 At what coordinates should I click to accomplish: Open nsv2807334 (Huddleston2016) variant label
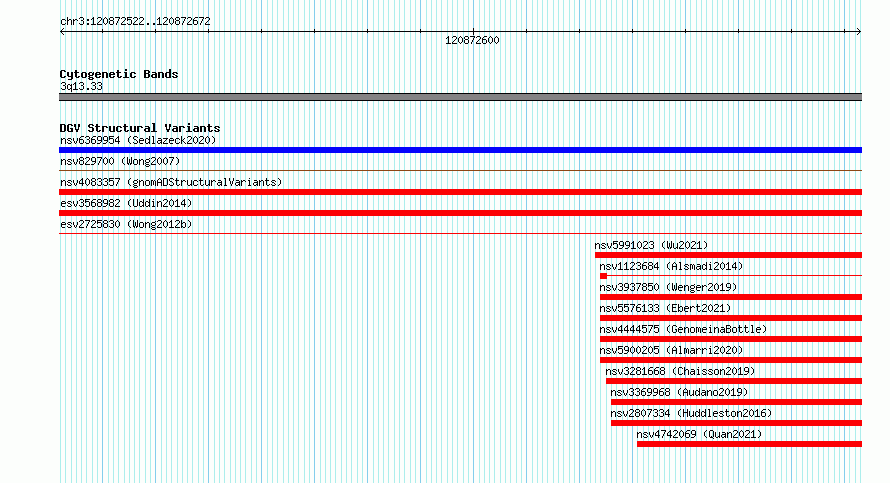[x=691, y=413]
